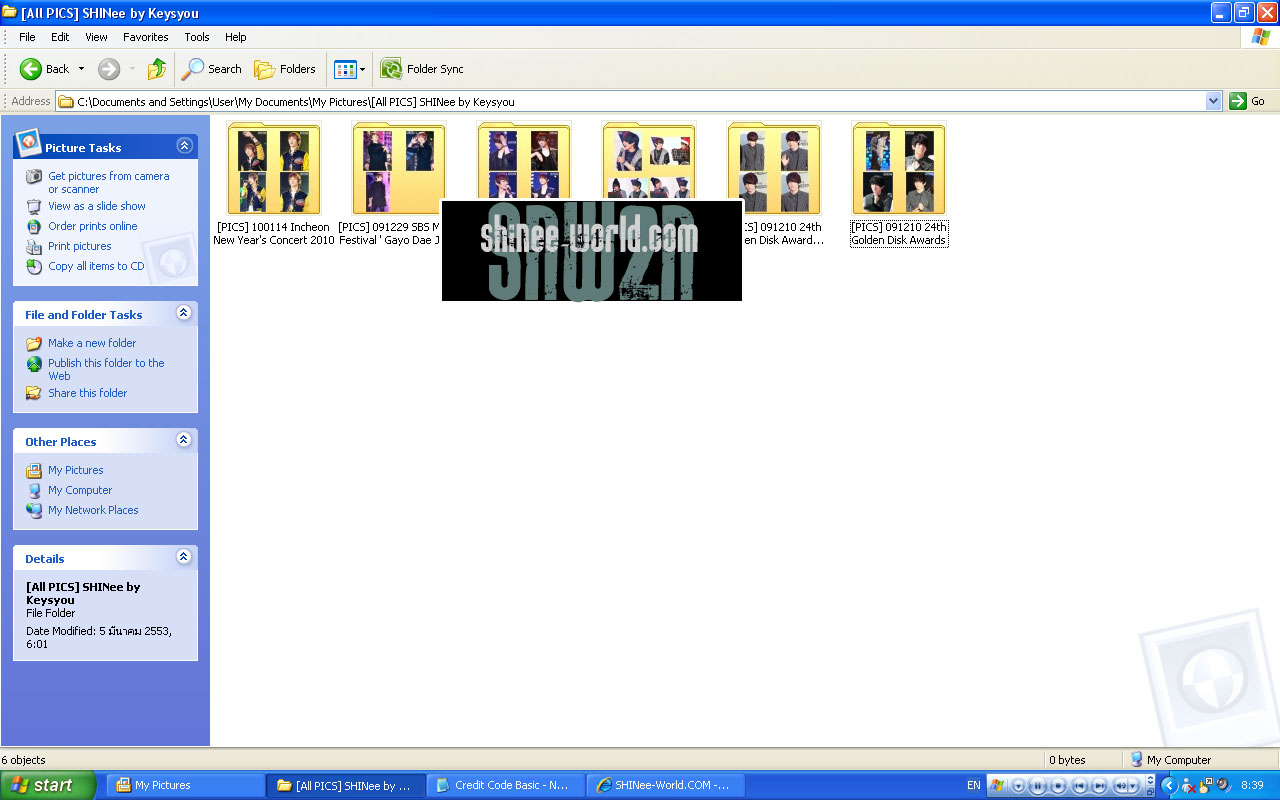Go back using the Back button
This screenshot has width=1280, height=800.
[x=45, y=69]
